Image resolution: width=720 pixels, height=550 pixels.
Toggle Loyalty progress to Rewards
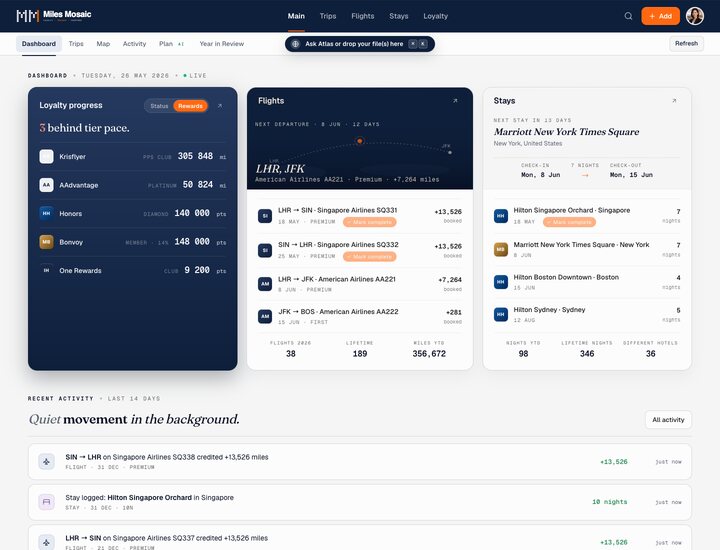tap(190, 106)
